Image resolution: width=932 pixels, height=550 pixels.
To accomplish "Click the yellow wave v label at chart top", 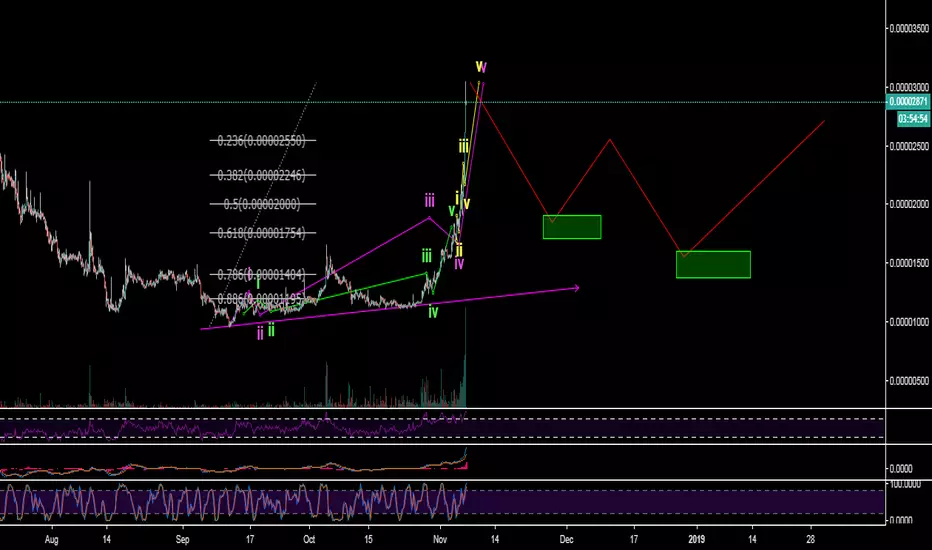I will 481,67.
